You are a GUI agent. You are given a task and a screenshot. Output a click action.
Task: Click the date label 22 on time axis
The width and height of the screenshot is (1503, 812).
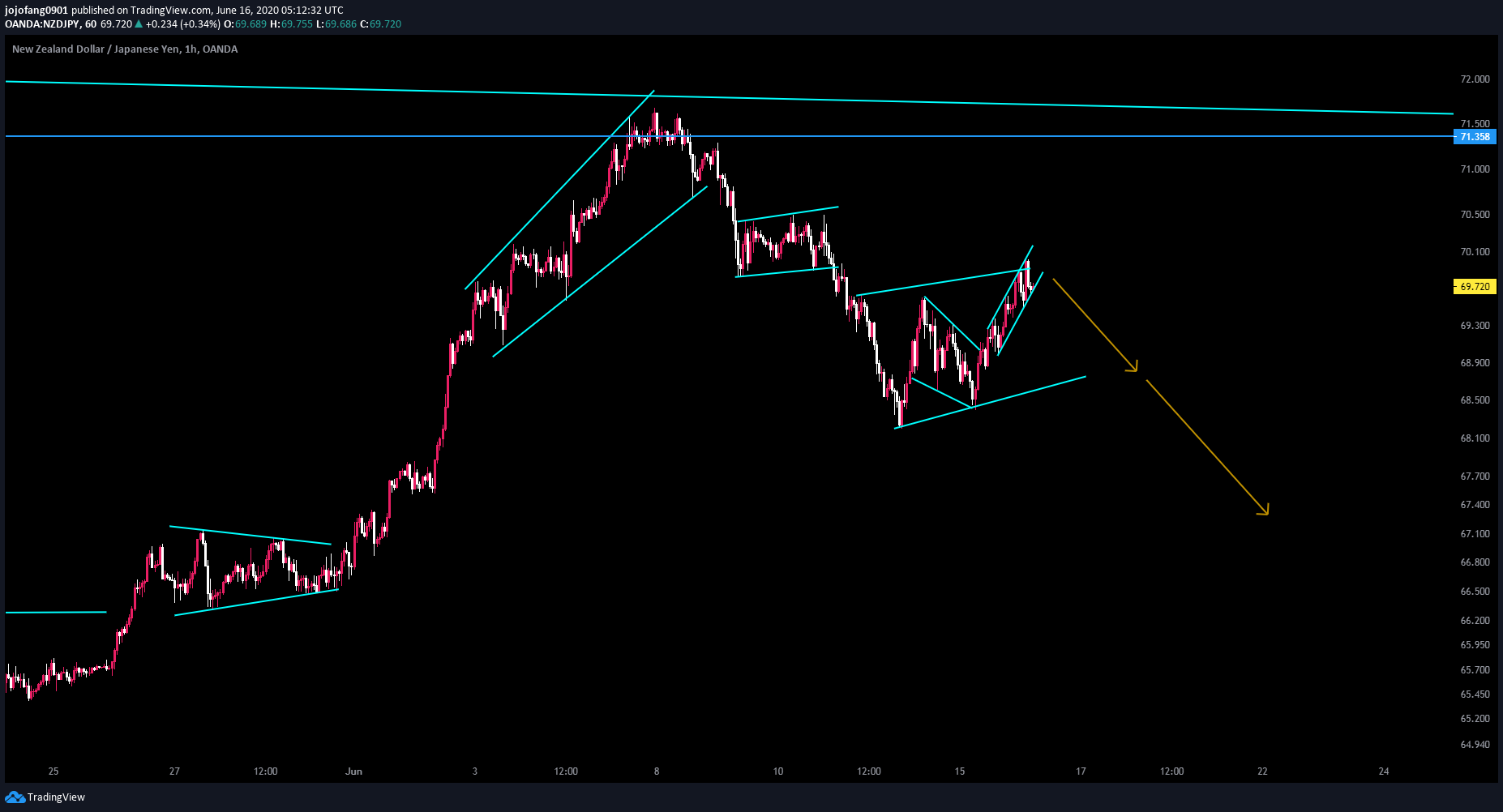click(x=1262, y=771)
